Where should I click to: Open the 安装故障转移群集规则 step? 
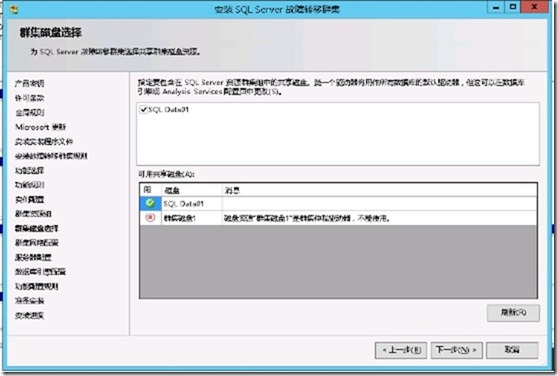pyautogui.click(x=51, y=156)
